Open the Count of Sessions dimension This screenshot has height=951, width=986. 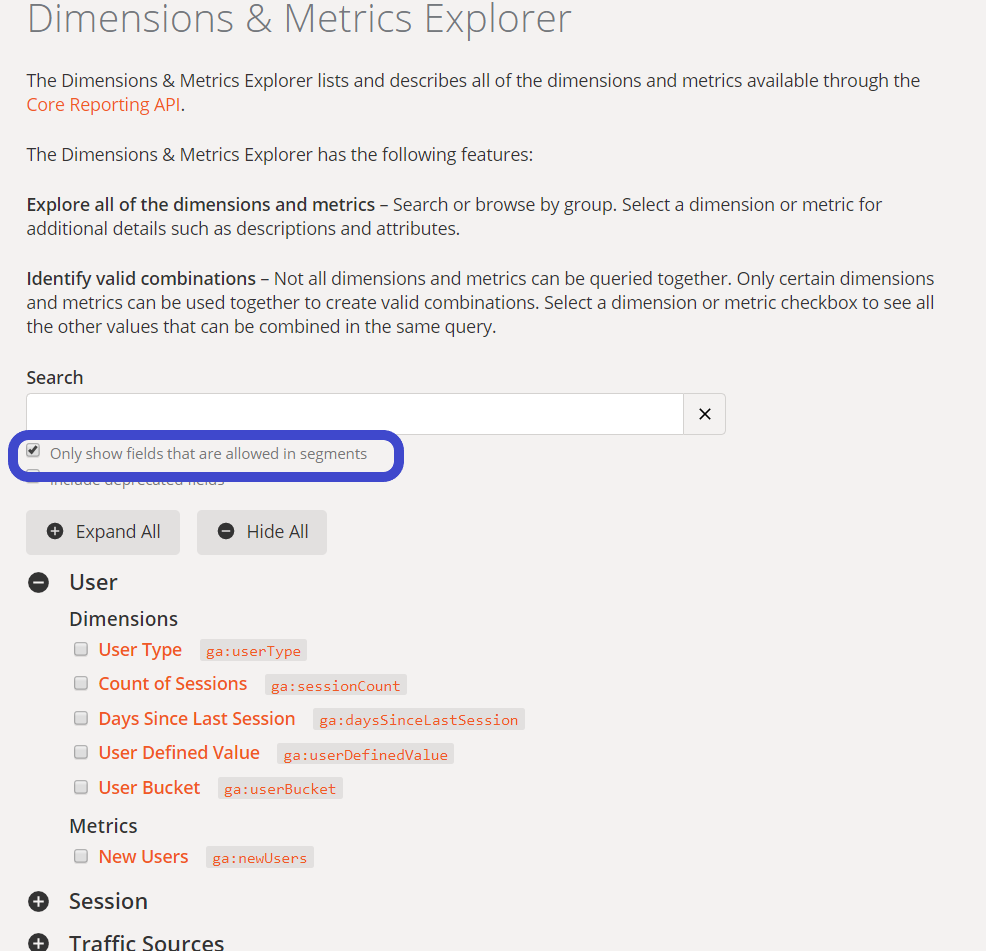[x=173, y=684]
